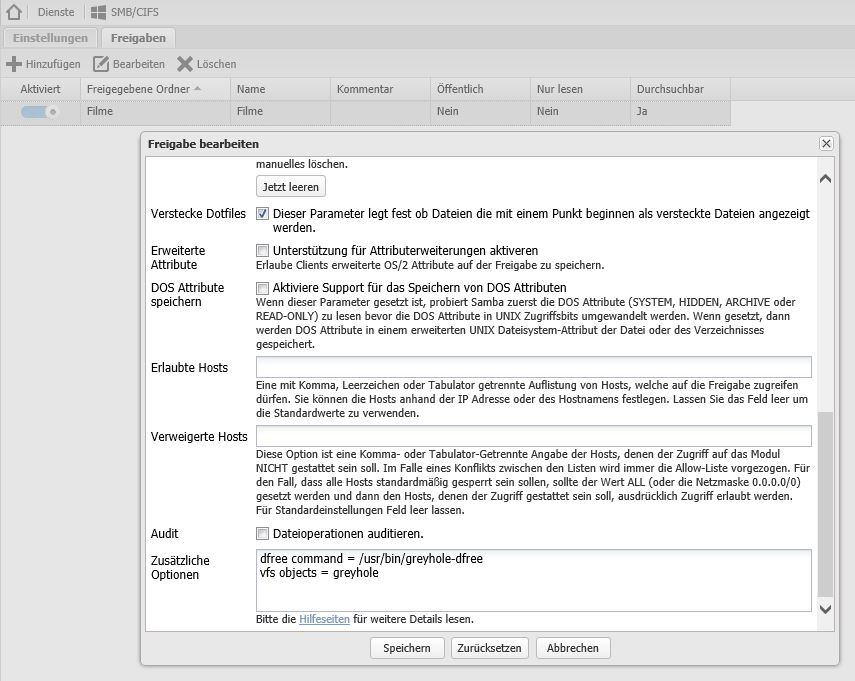Click the Nur lesen column header
Screen dimensions: 855x681
580,89
